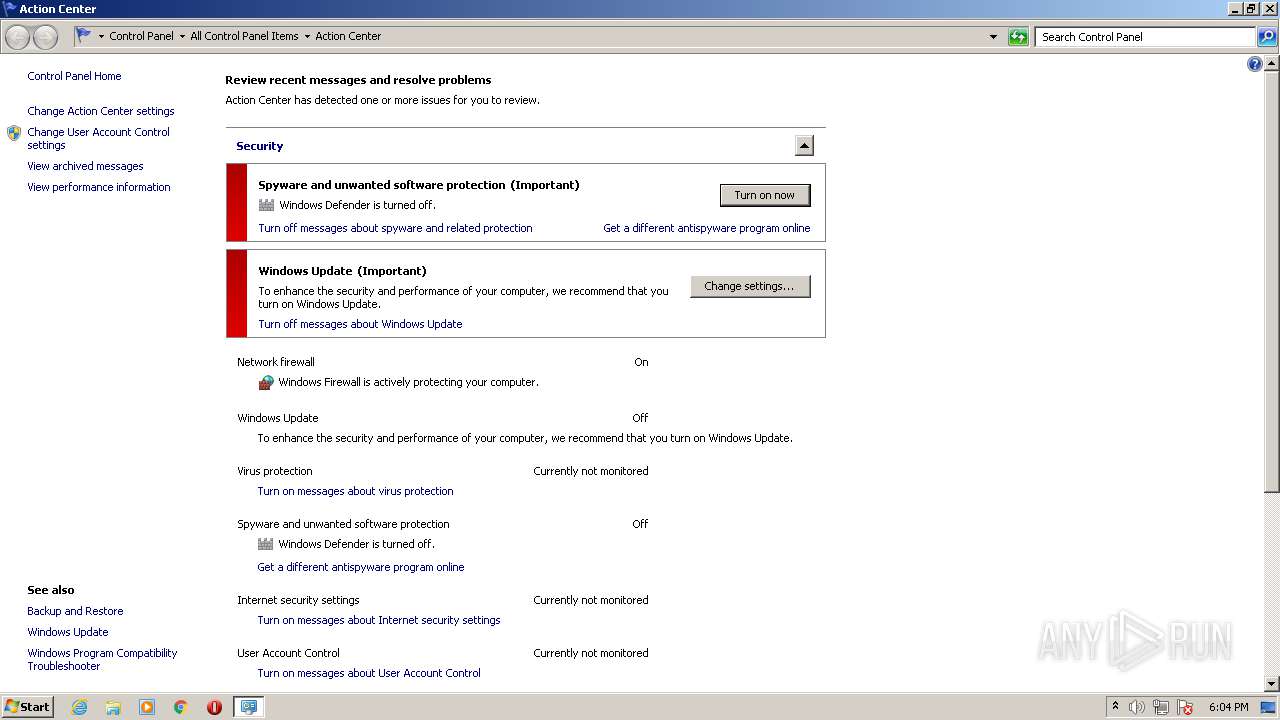Click Get a different antispyware program online in alert box
Screen dimensions: 1280x720
click(x=707, y=228)
